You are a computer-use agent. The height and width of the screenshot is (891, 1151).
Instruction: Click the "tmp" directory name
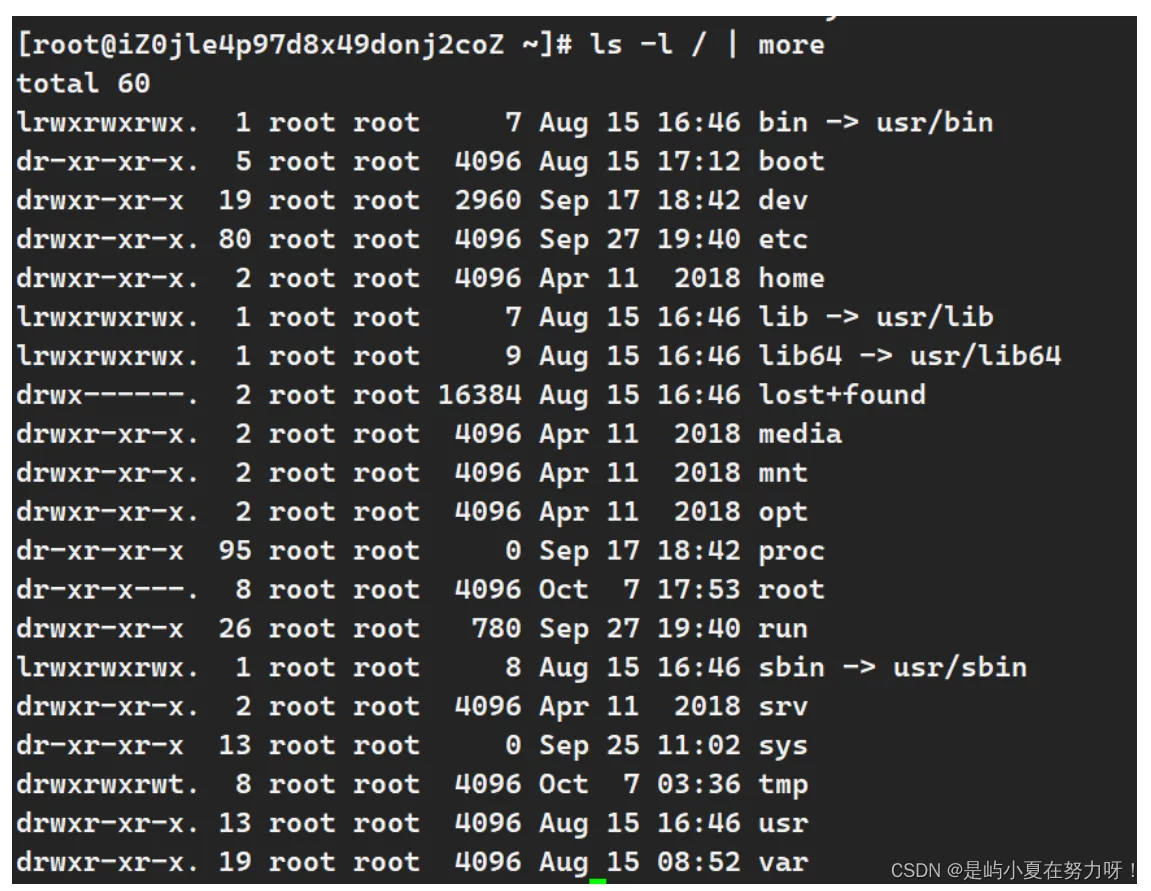point(782,785)
